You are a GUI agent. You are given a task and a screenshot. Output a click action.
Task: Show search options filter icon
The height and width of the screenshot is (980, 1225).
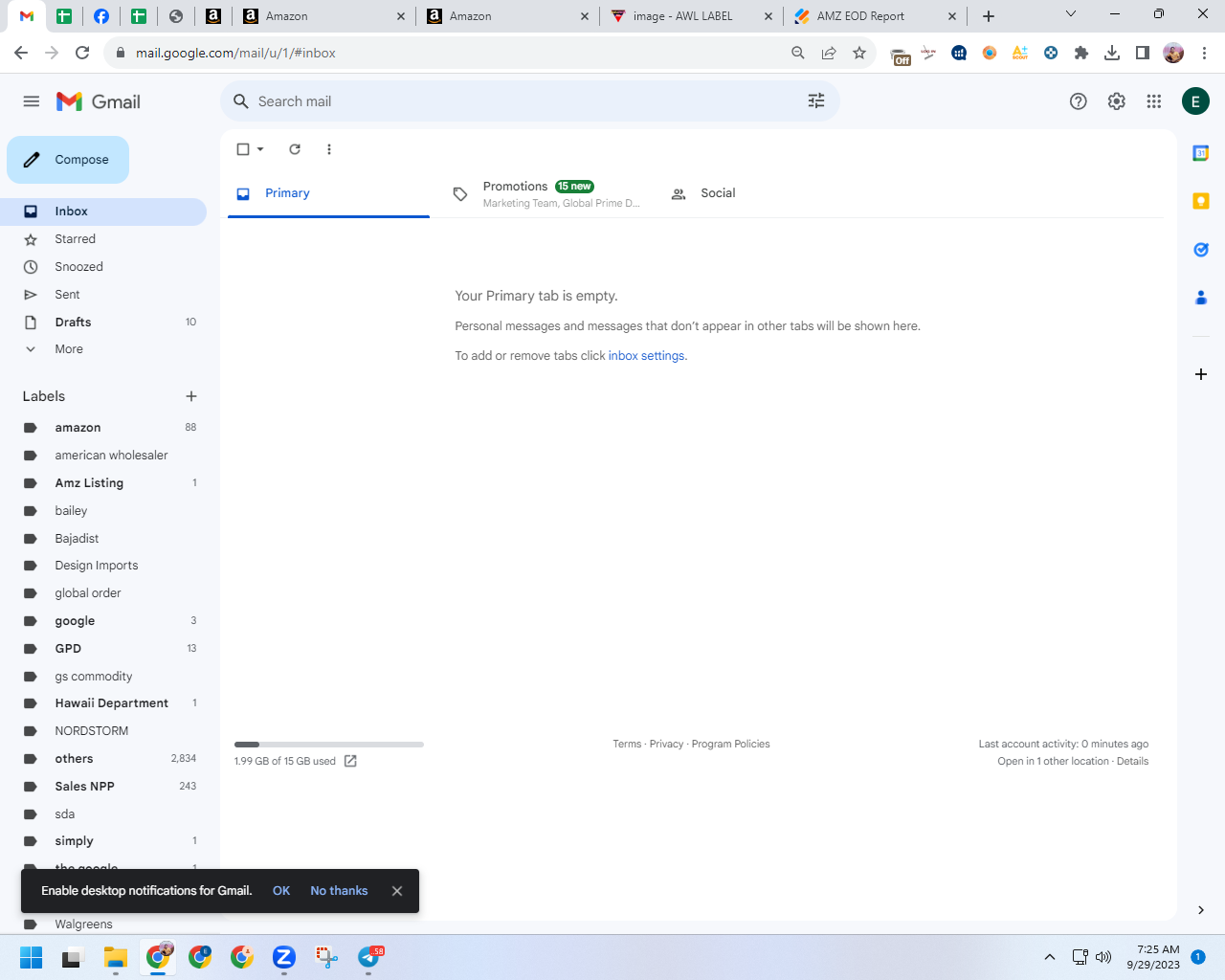click(x=816, y=101)
